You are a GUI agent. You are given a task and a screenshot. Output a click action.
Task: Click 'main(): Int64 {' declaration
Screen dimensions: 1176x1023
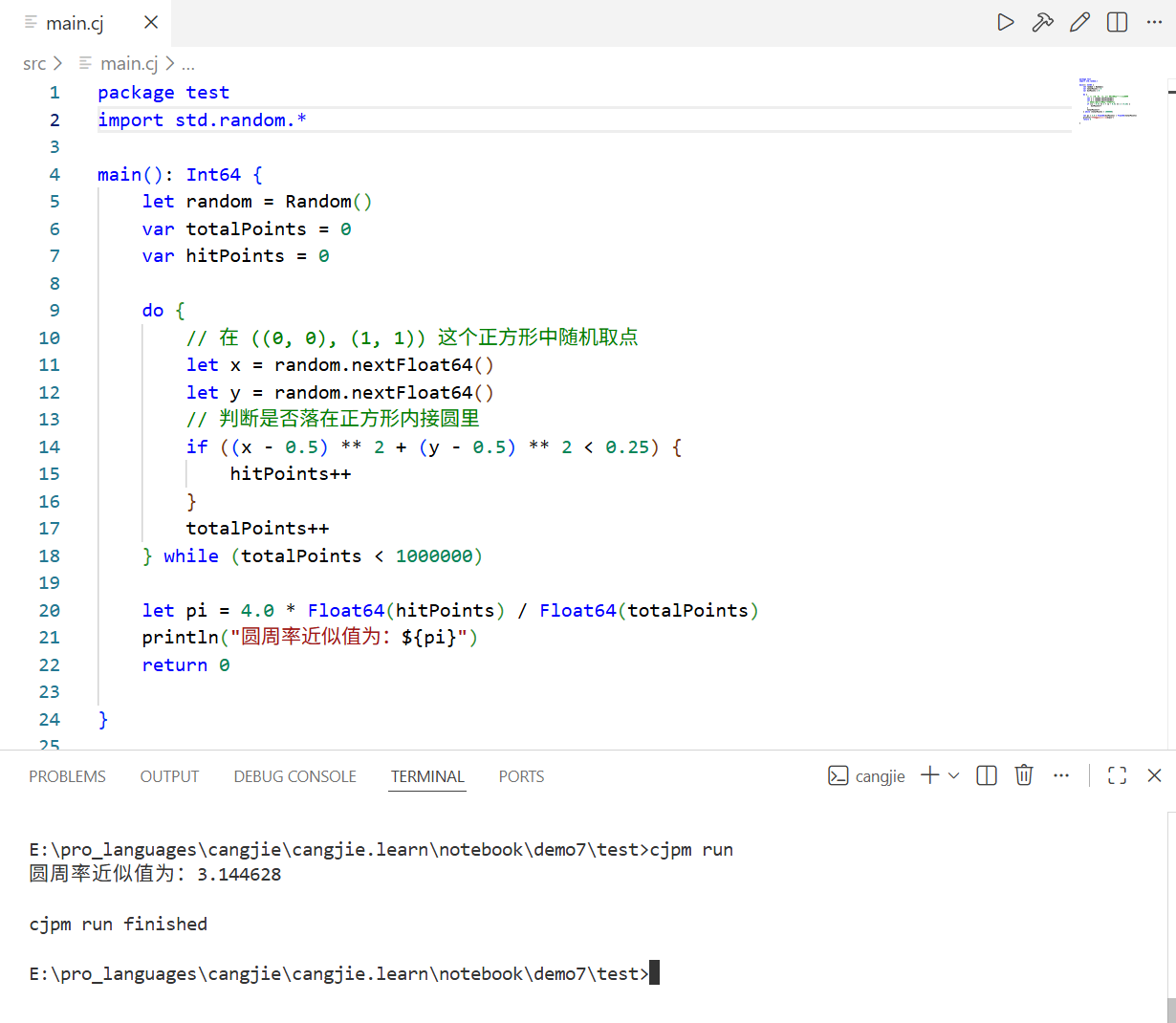click(x=180, y=174)
